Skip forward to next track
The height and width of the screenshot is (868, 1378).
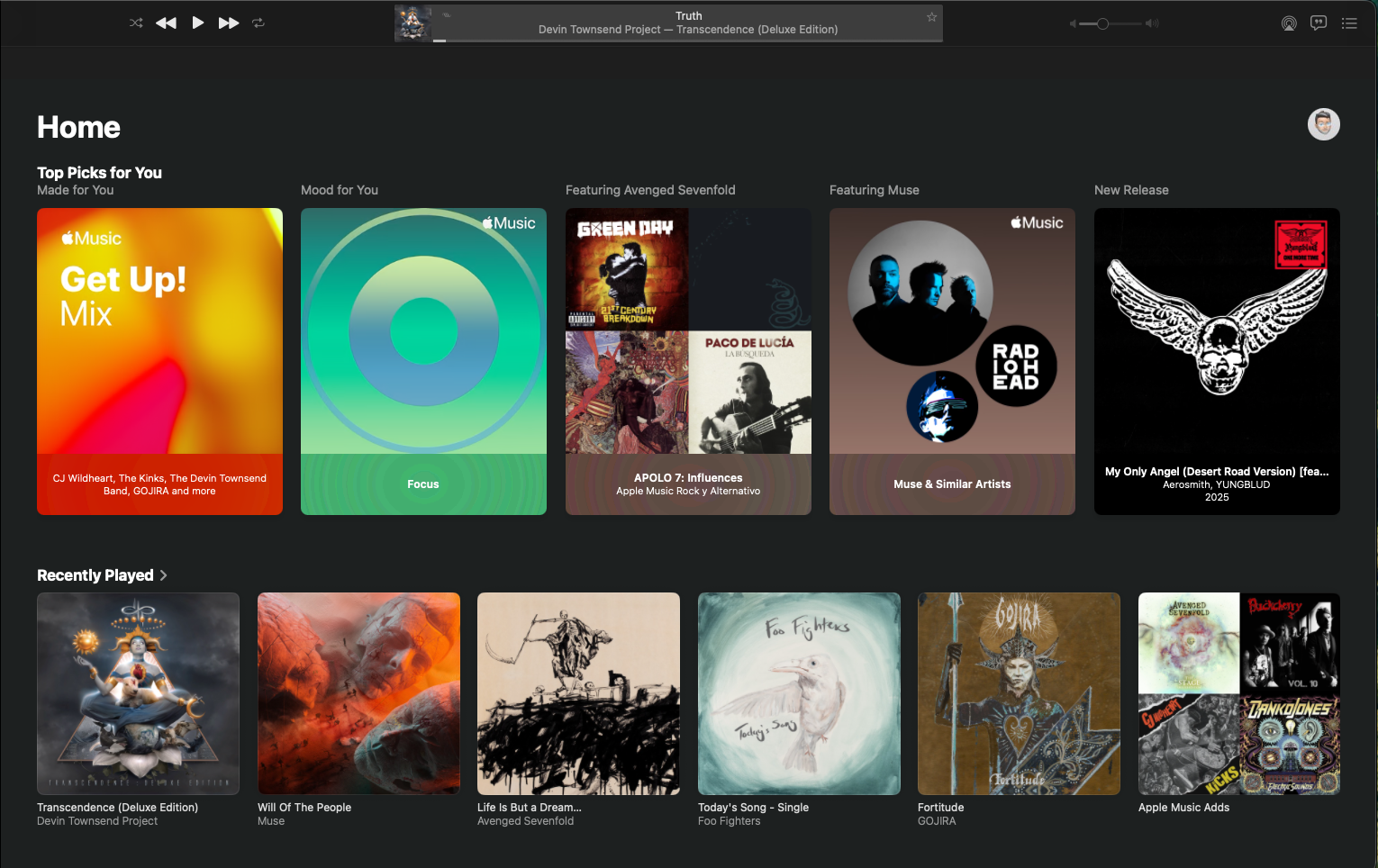click(x=229, y=23)
